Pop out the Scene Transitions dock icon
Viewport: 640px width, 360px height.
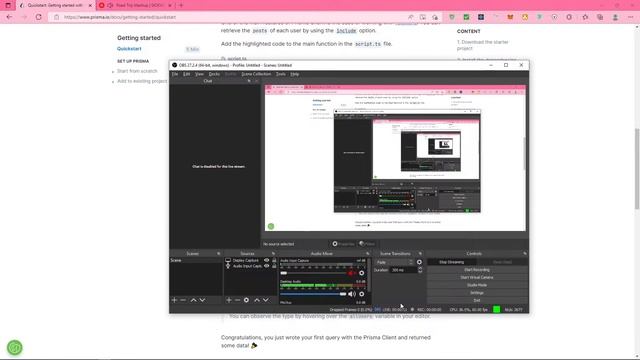[420, 253]
